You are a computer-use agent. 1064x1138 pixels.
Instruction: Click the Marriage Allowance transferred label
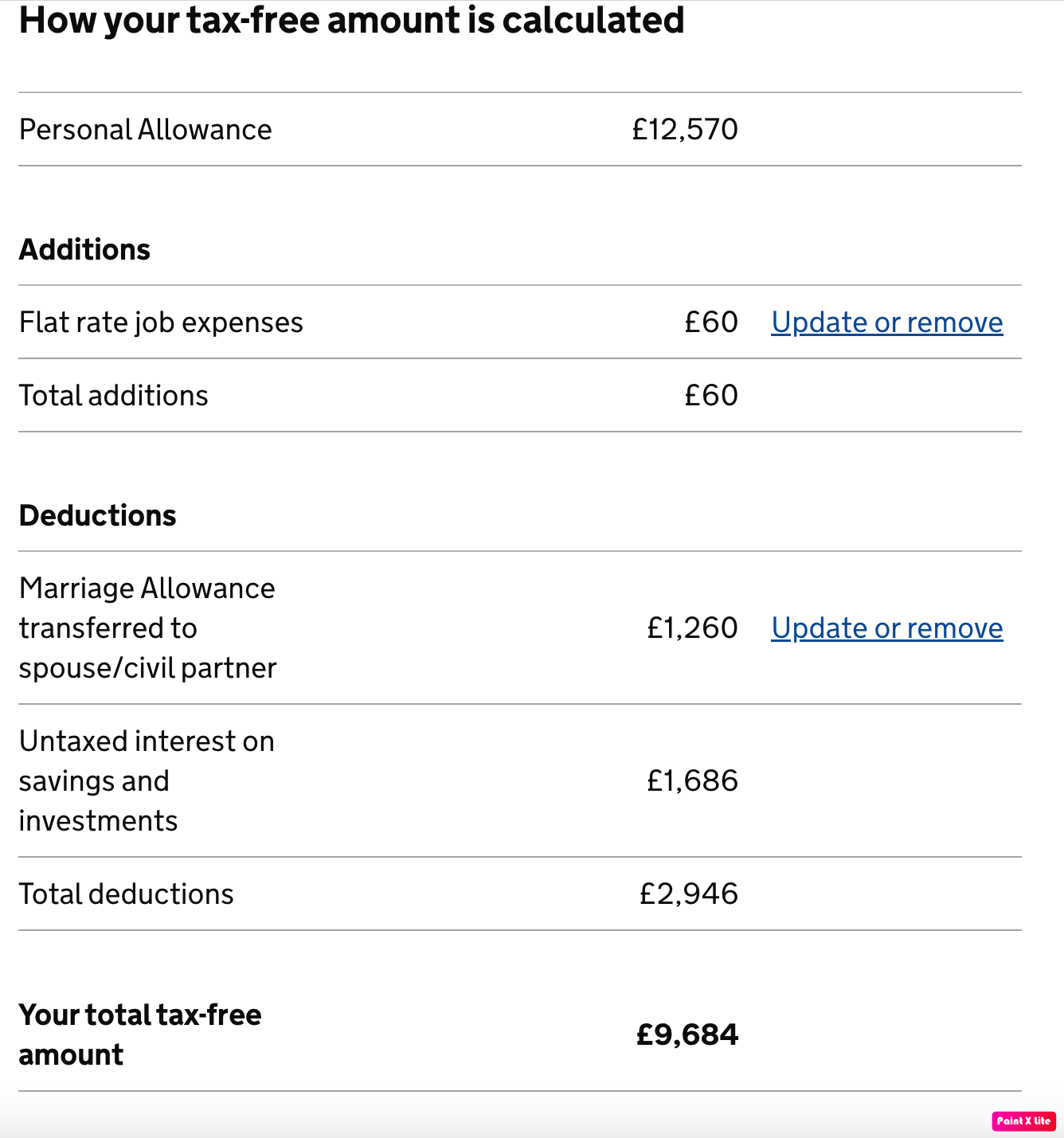147,628
